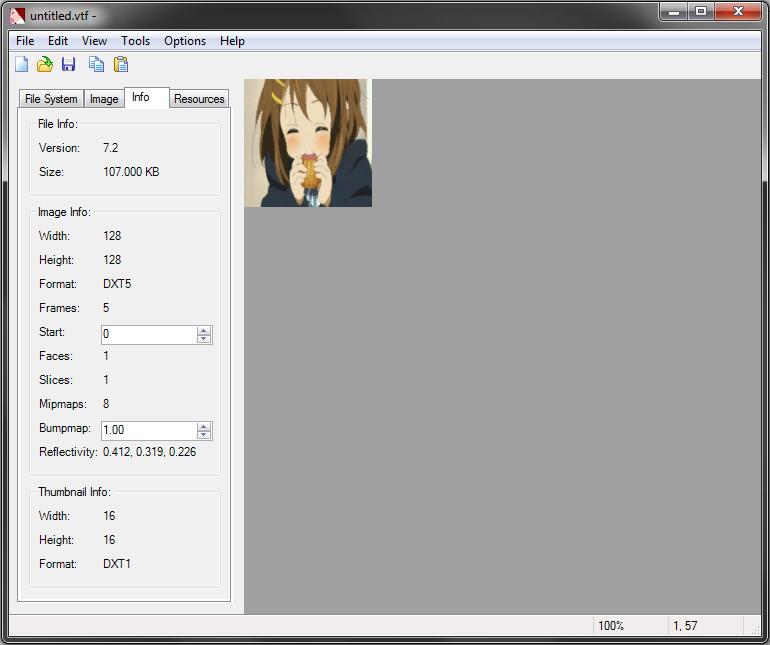The width and height of the screenshot is (770, 645).
Task: Open the File menu
Action: pyautogui.click(x=25, y=41)
